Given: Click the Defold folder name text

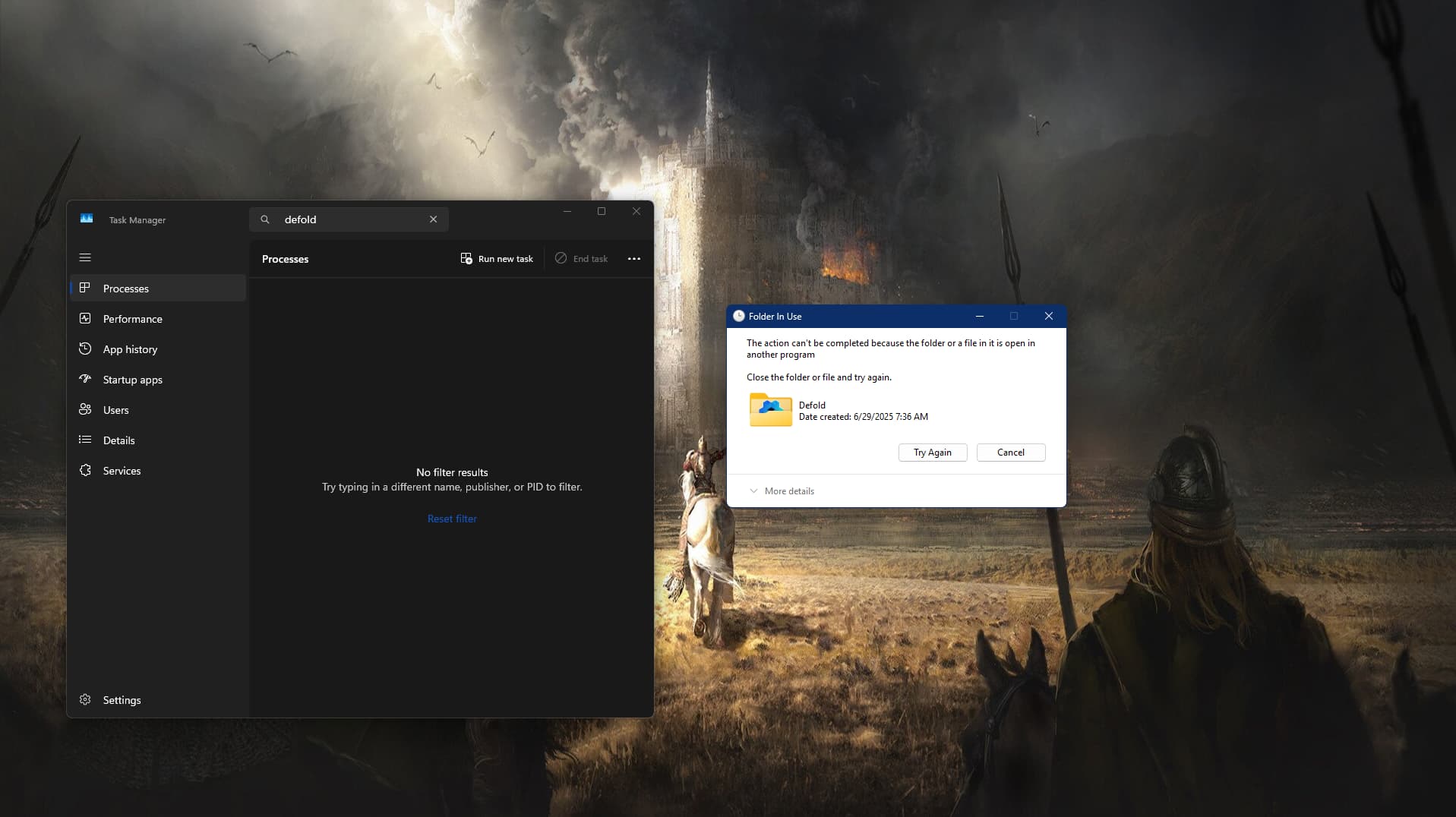Looking at the screenshot, I should 812,405.
